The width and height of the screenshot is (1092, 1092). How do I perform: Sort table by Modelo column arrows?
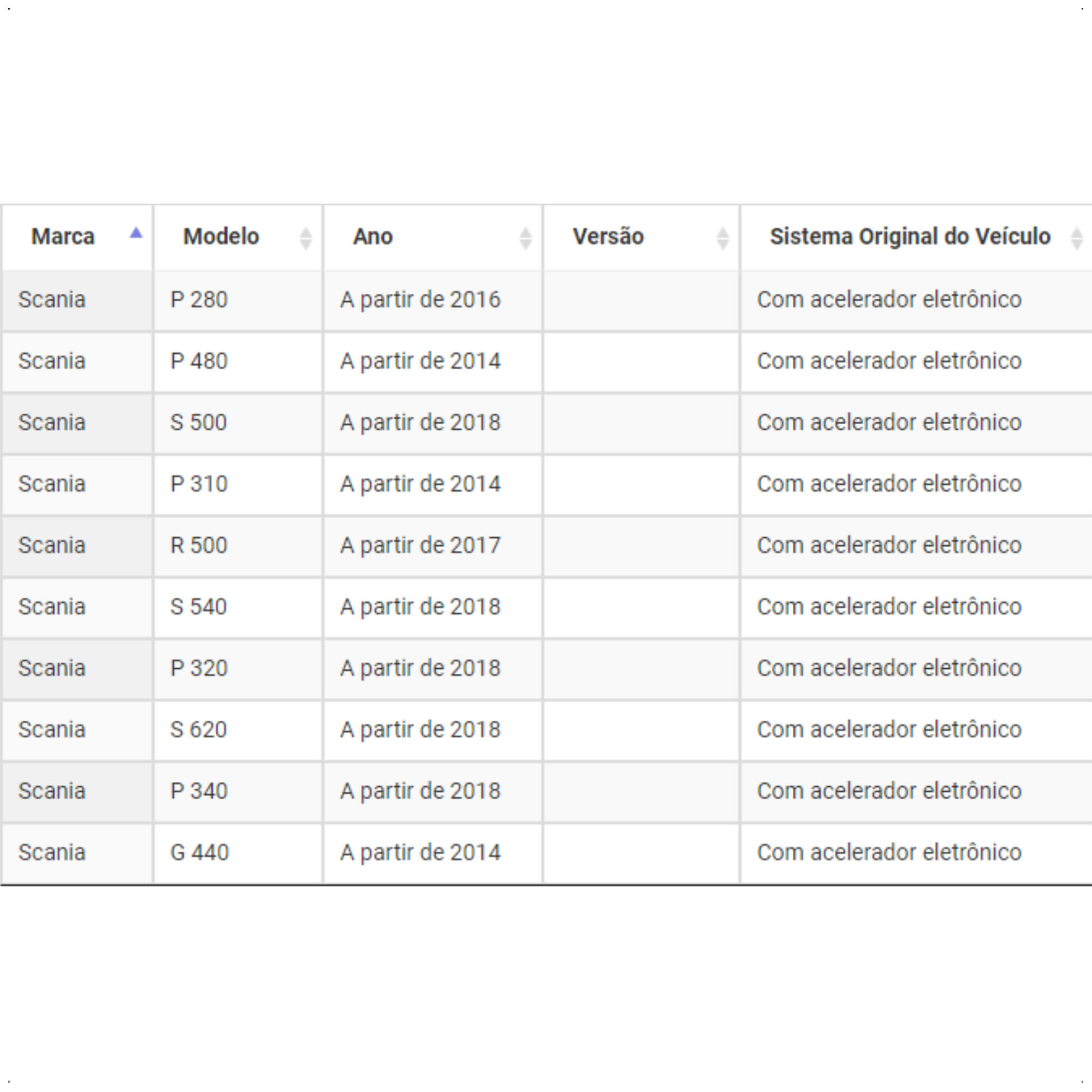(306, 238)
